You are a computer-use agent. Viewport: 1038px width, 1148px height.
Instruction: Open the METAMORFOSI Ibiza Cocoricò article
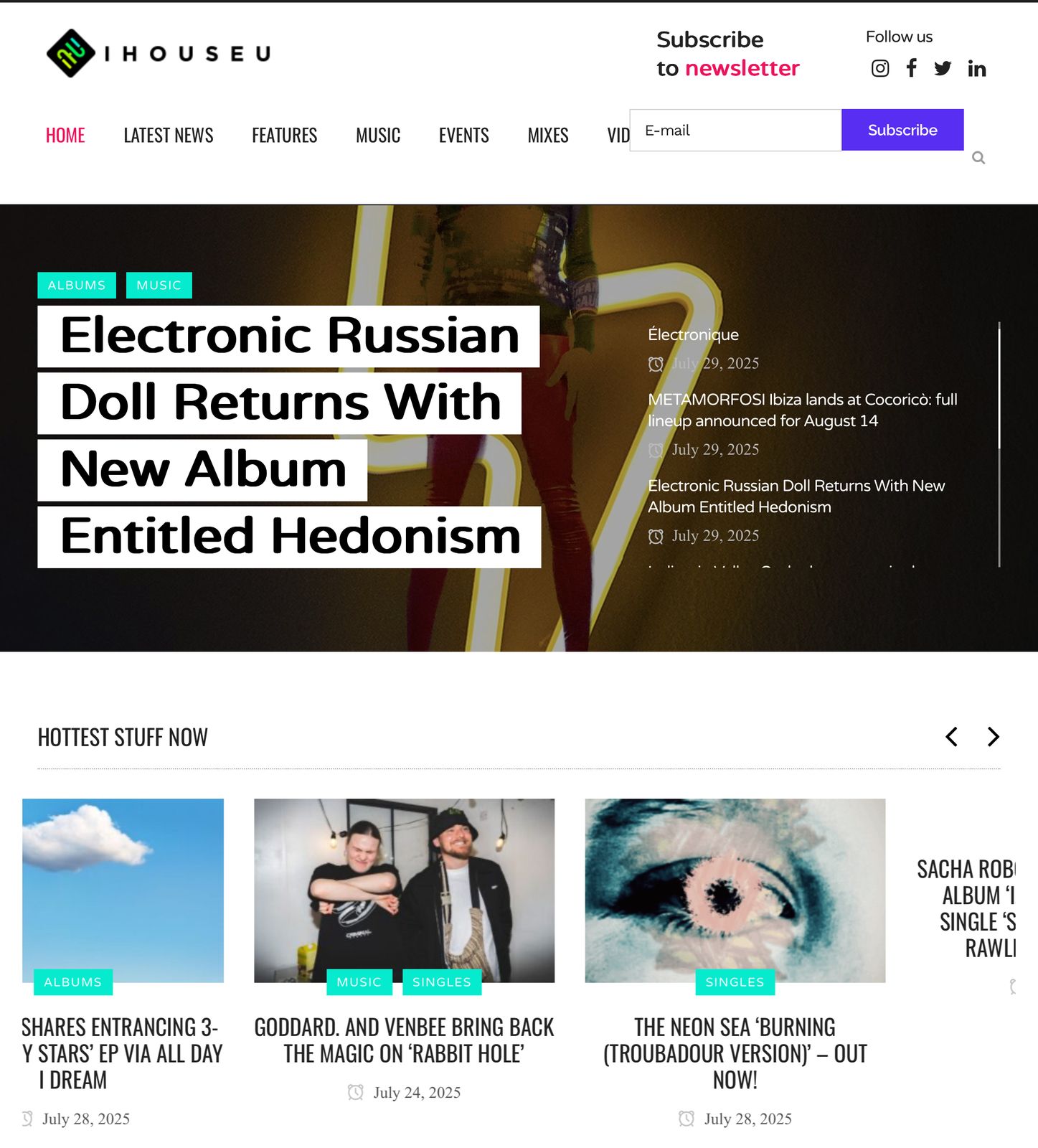(x=803, y=410)
